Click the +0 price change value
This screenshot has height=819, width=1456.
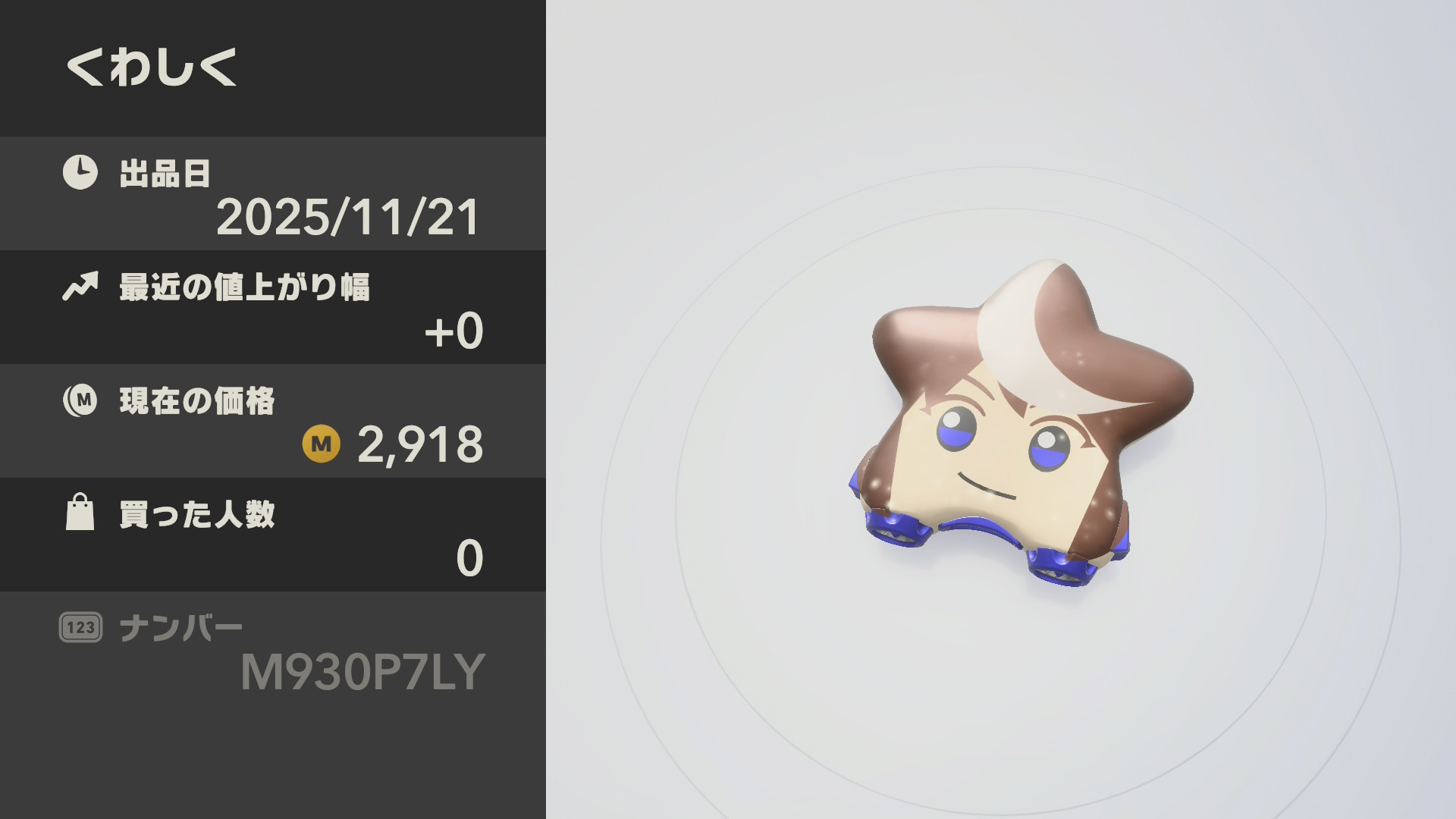[x=453, y=331]
